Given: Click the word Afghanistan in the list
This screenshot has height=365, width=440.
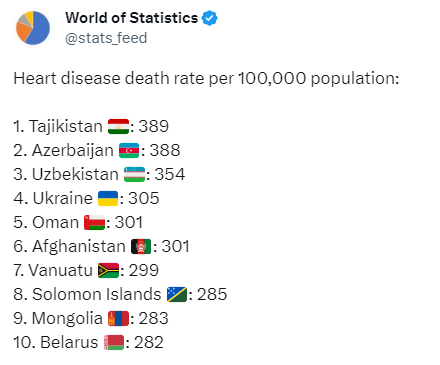Looking at the screenshot, I should click(79, 247).
